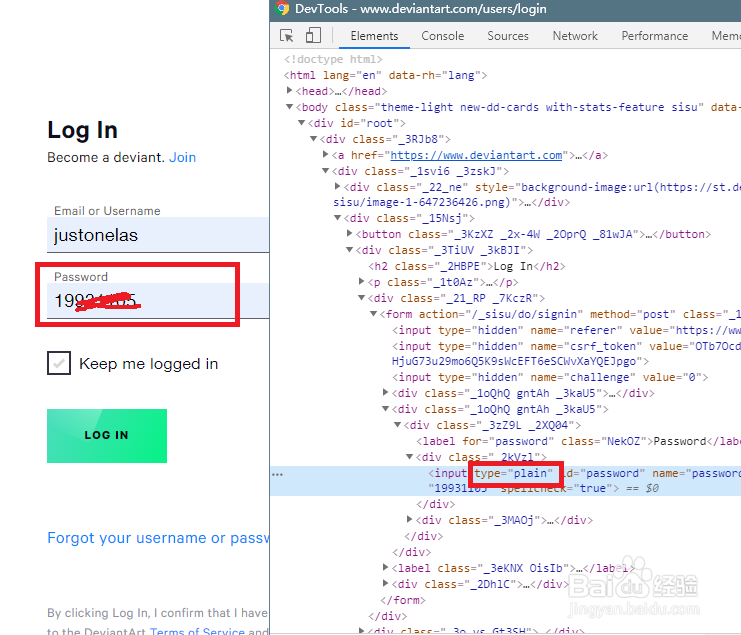
Task: Expand the head element node
Action: pyautogui.click(x=289, y=90)
